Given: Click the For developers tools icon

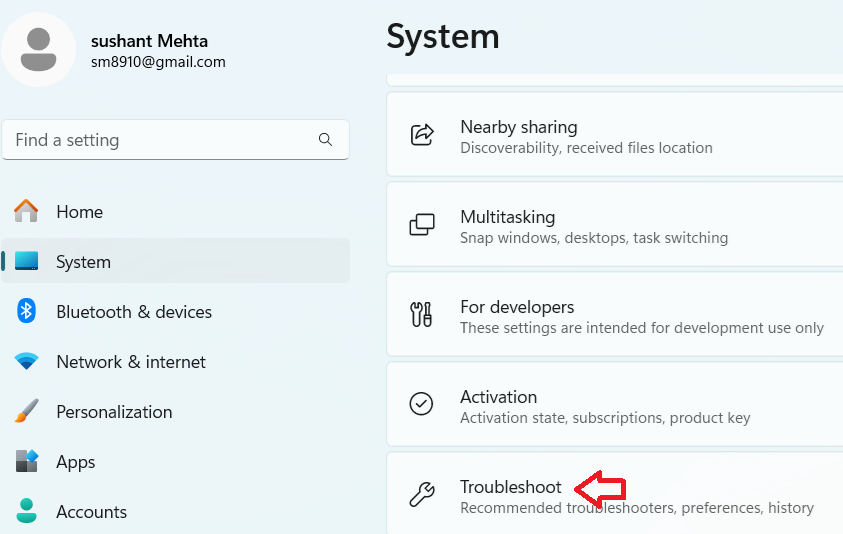Looking at the screenshot, I should pos(422,315).
